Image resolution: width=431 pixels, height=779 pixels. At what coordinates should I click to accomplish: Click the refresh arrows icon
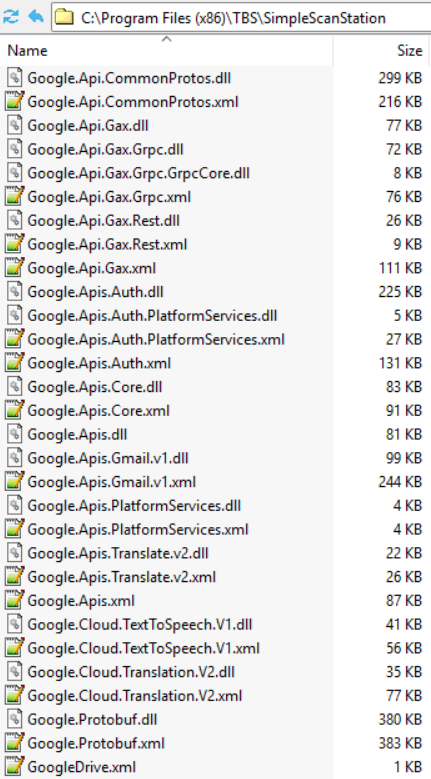(10, 17)
